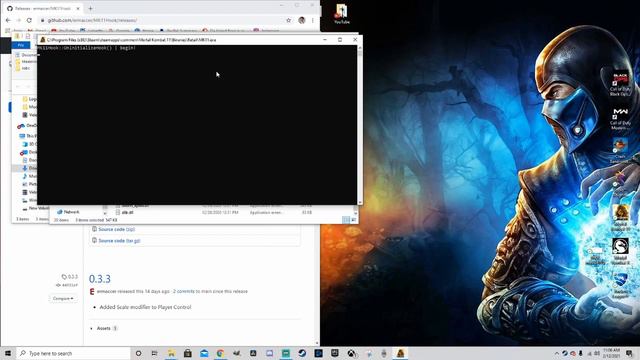Open Chrome's three-dot menu
Image resolution: width=640 pixels, height=360 pixels.
click(x=313, y=20)
